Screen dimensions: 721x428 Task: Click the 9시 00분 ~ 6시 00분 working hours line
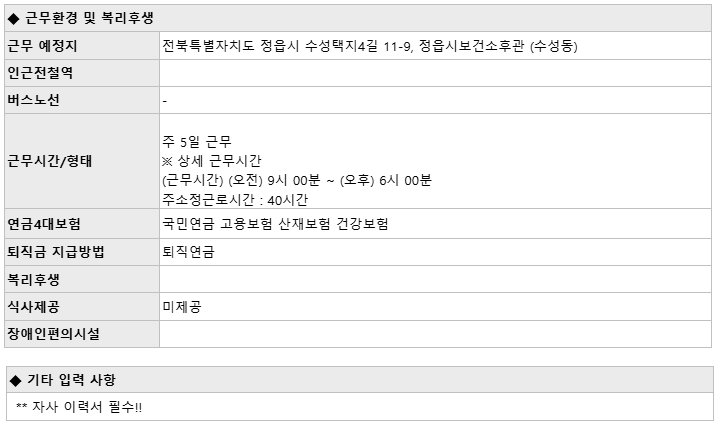[x=297, y=180]
